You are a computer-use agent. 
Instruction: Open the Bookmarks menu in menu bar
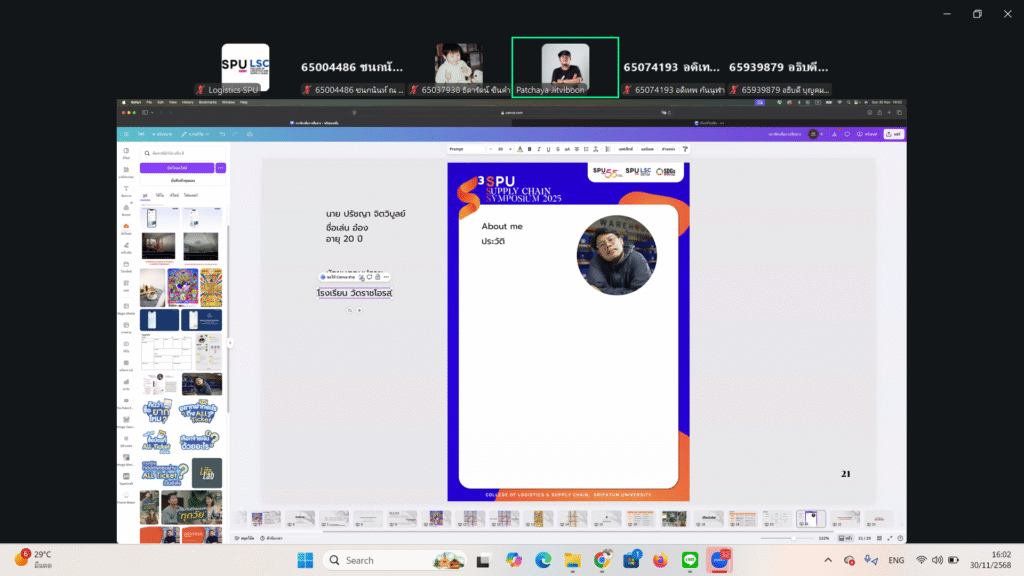pos(208,102)
